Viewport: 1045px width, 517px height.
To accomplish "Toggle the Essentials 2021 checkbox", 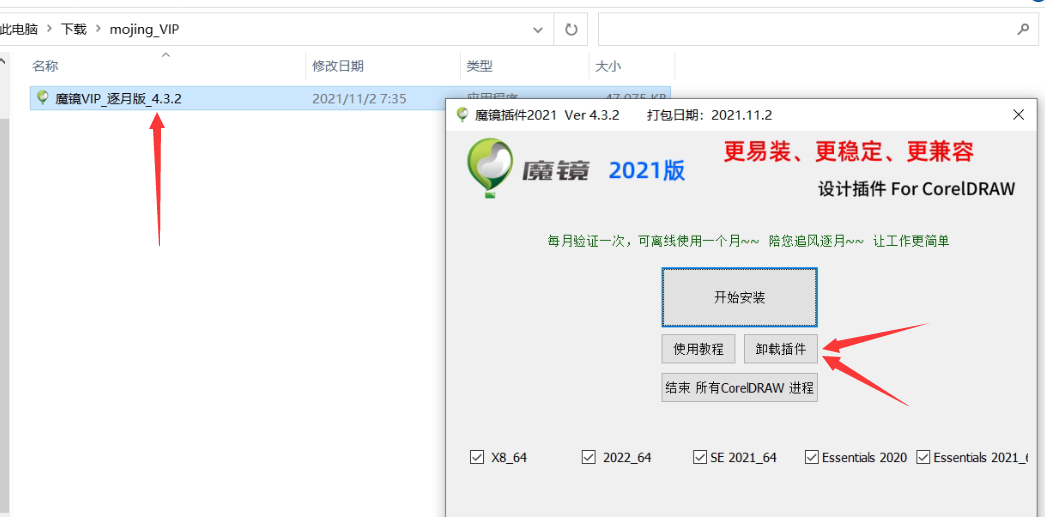I will (x=923, y=457).
